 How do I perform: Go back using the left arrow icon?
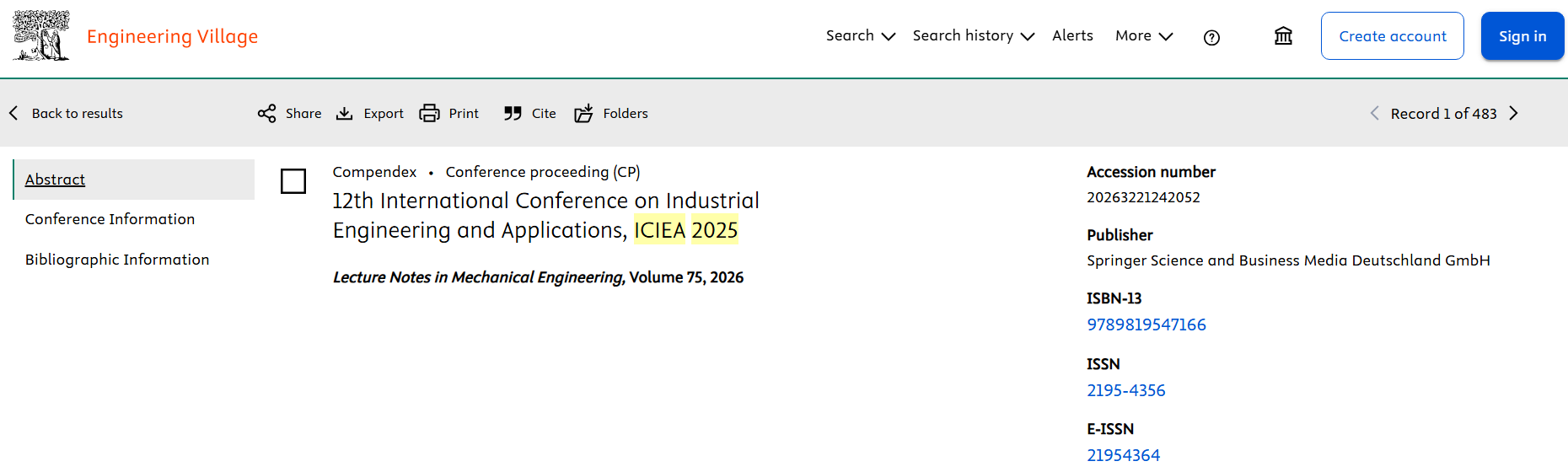click(13, 113)
